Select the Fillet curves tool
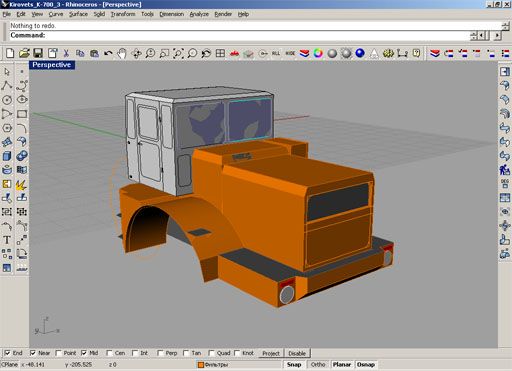This screenshot has height=371, width=512. 22,128
